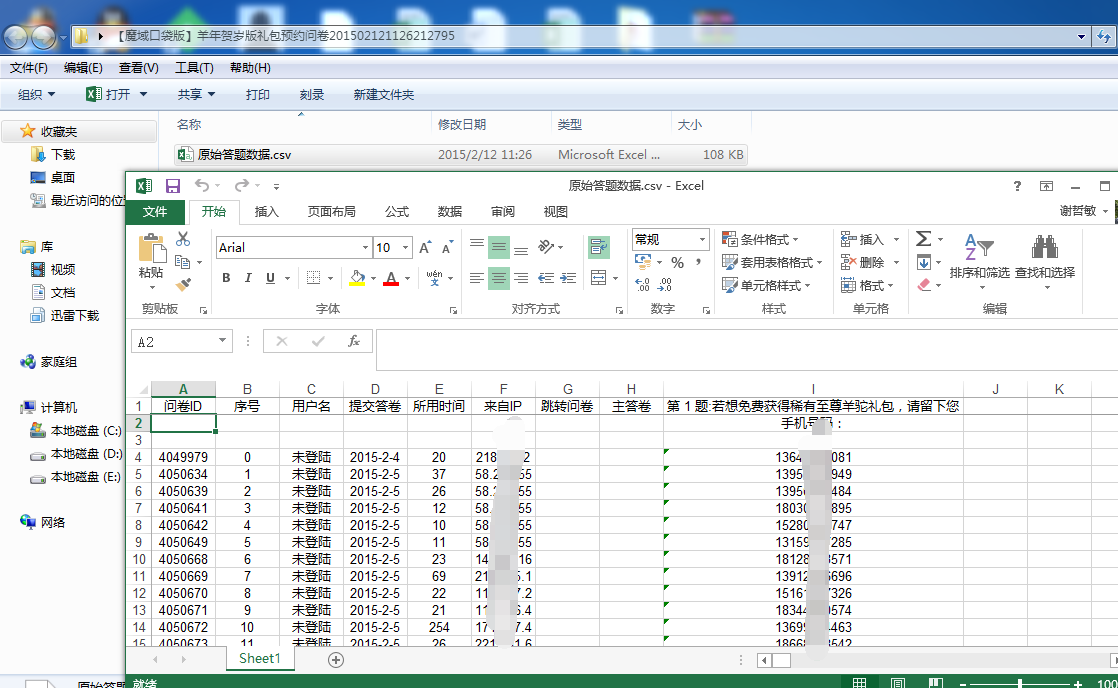Click the Decrease Font Size icon
The width and height of the screenshot is (1118, 688).
pyautogui.click(x=447, y=247)
